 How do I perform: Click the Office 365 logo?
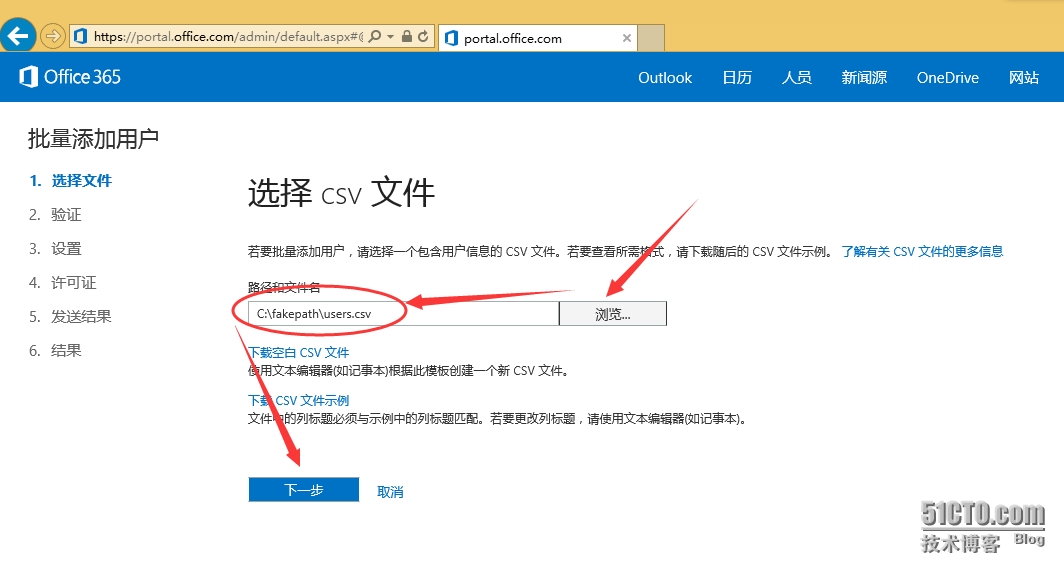(x=70, y=77)
